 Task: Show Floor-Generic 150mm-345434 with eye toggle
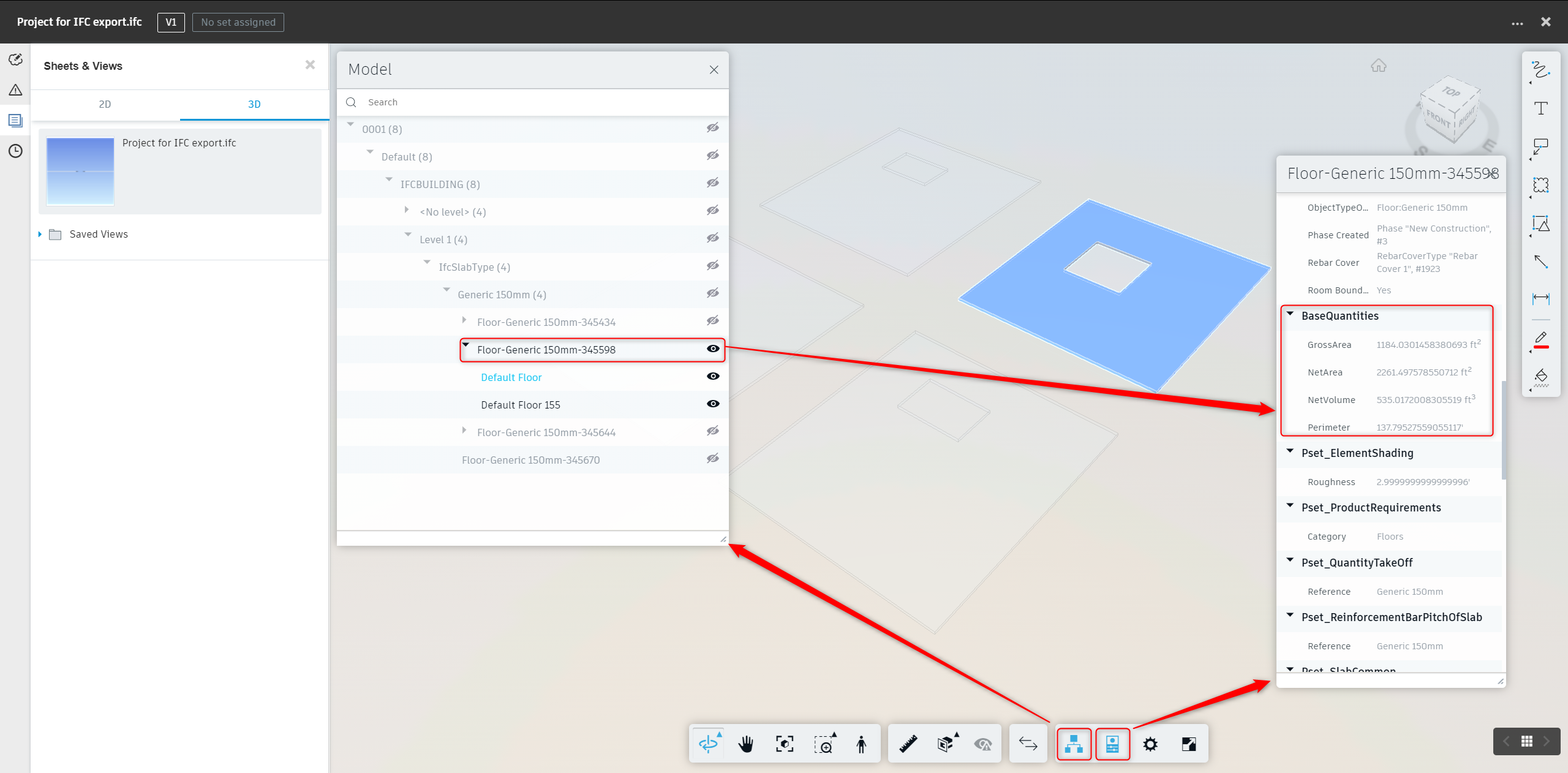click(x=713, y=321)
